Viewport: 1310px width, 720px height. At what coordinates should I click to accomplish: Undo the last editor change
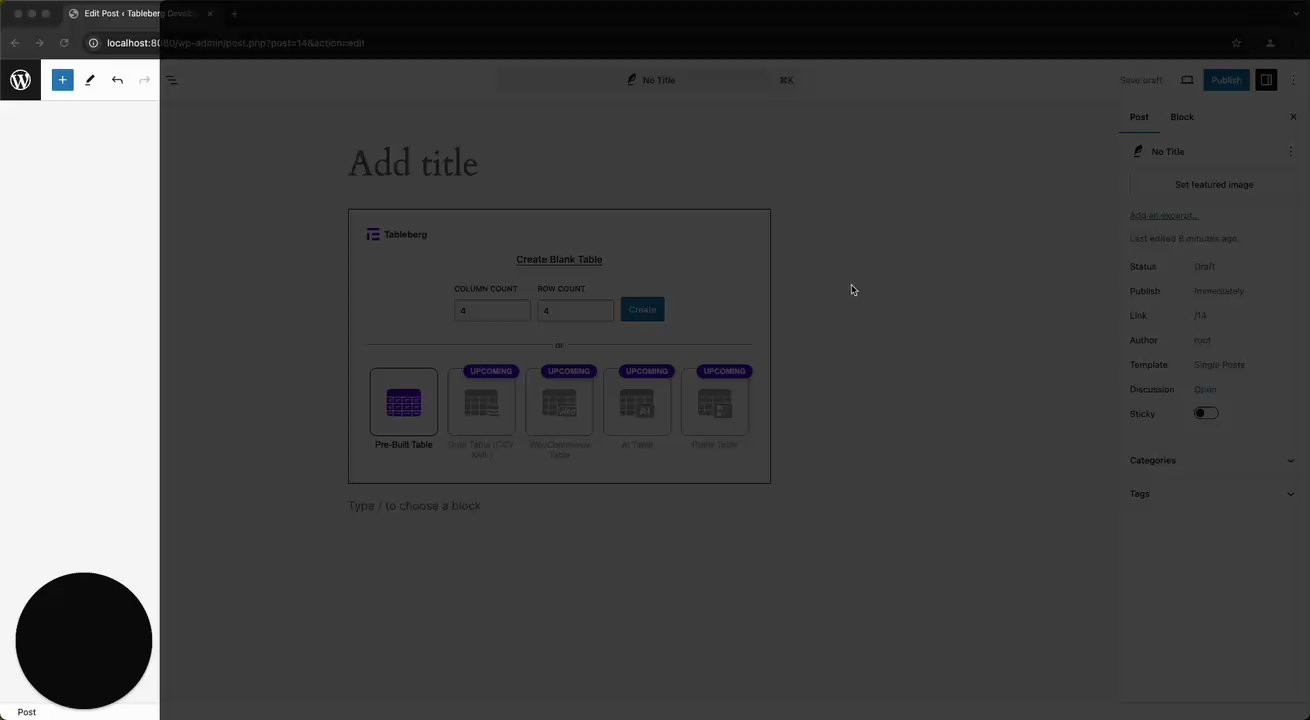click(x=117, y=80)
